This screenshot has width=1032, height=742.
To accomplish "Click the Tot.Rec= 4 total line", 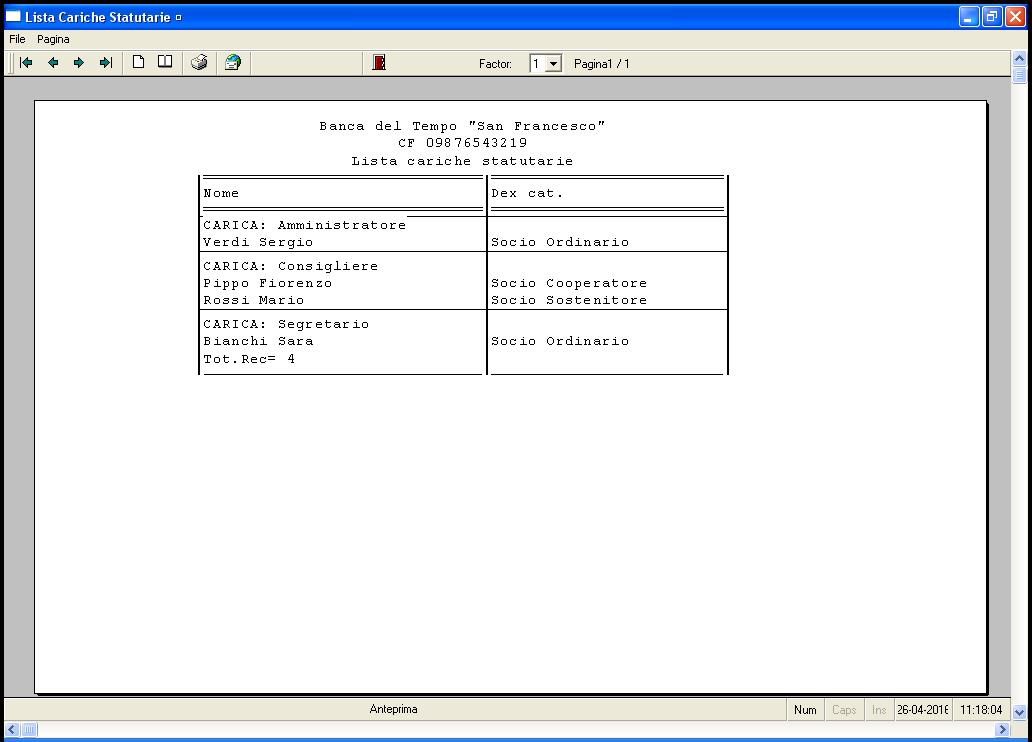I will (249, 359).
